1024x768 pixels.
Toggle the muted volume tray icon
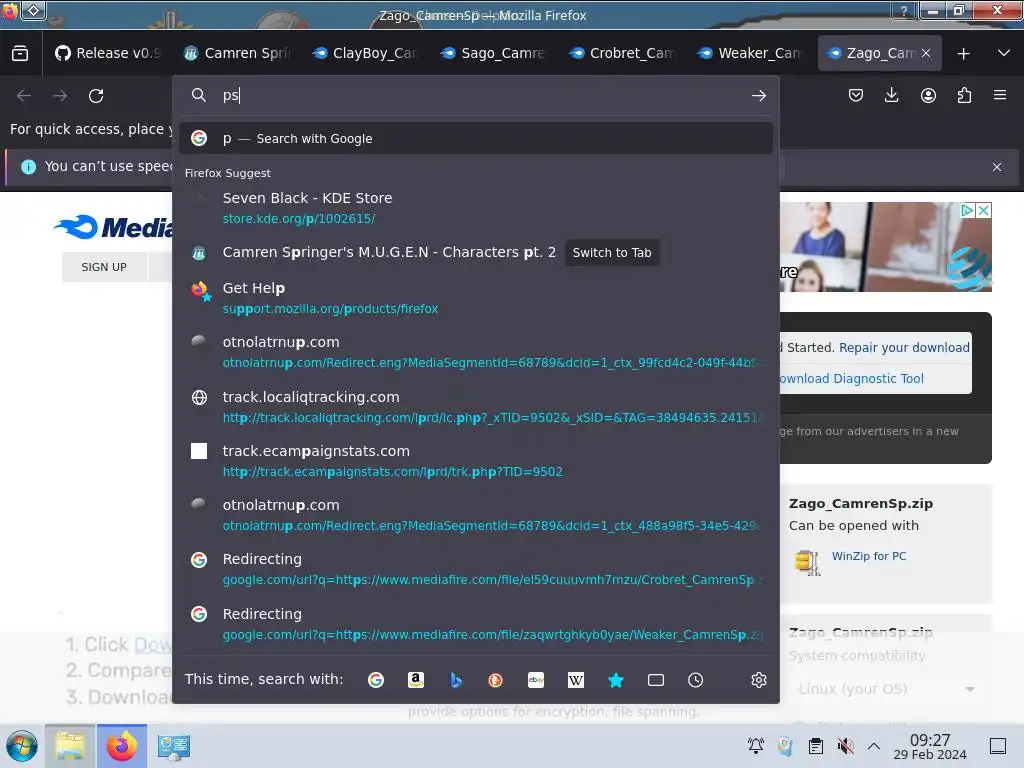pyautogui.click(x=845, y=746)
